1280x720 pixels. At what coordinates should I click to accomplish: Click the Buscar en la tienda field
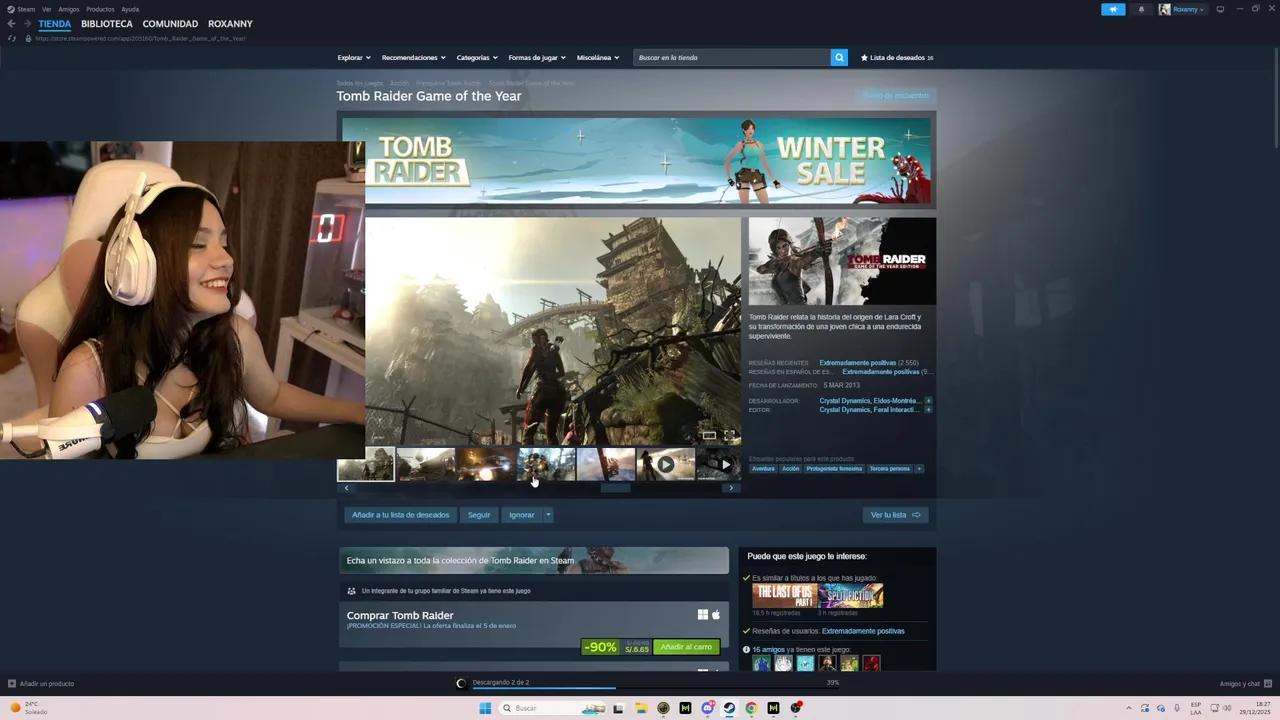click(732, 57)
